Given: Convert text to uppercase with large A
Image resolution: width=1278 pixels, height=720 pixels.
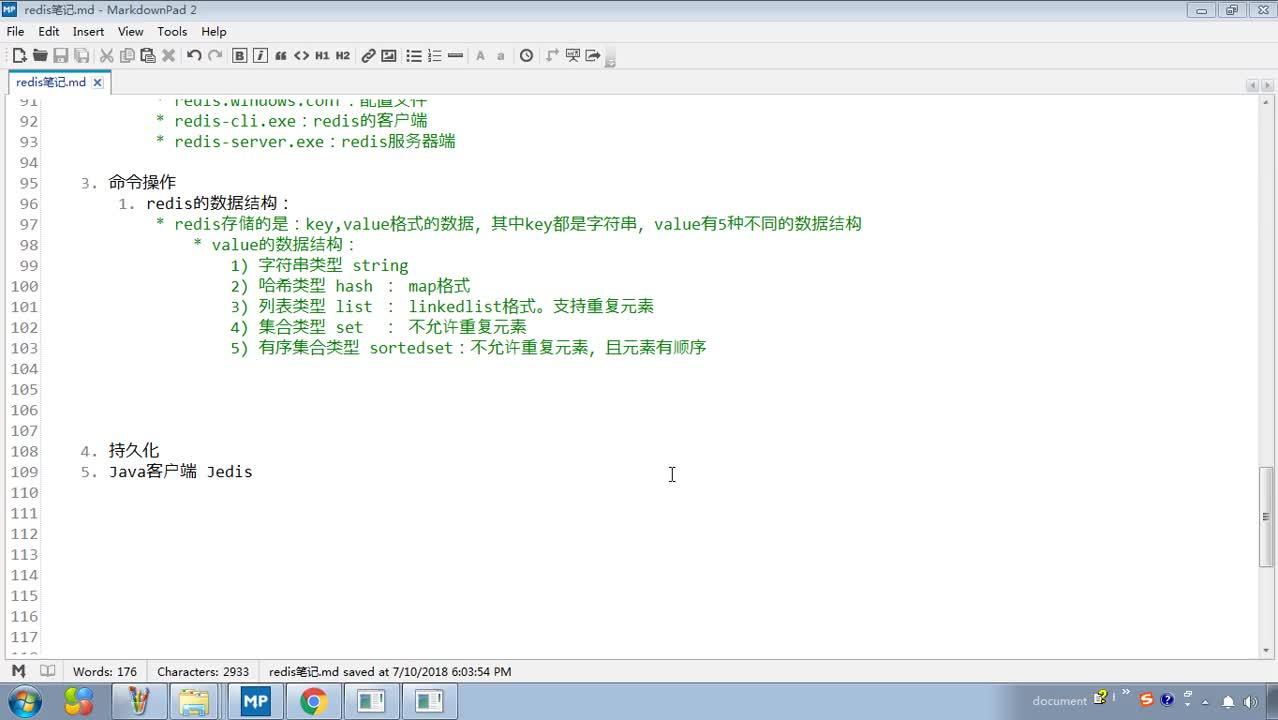Looking at the screenshot, I should (x=480, y=56).
